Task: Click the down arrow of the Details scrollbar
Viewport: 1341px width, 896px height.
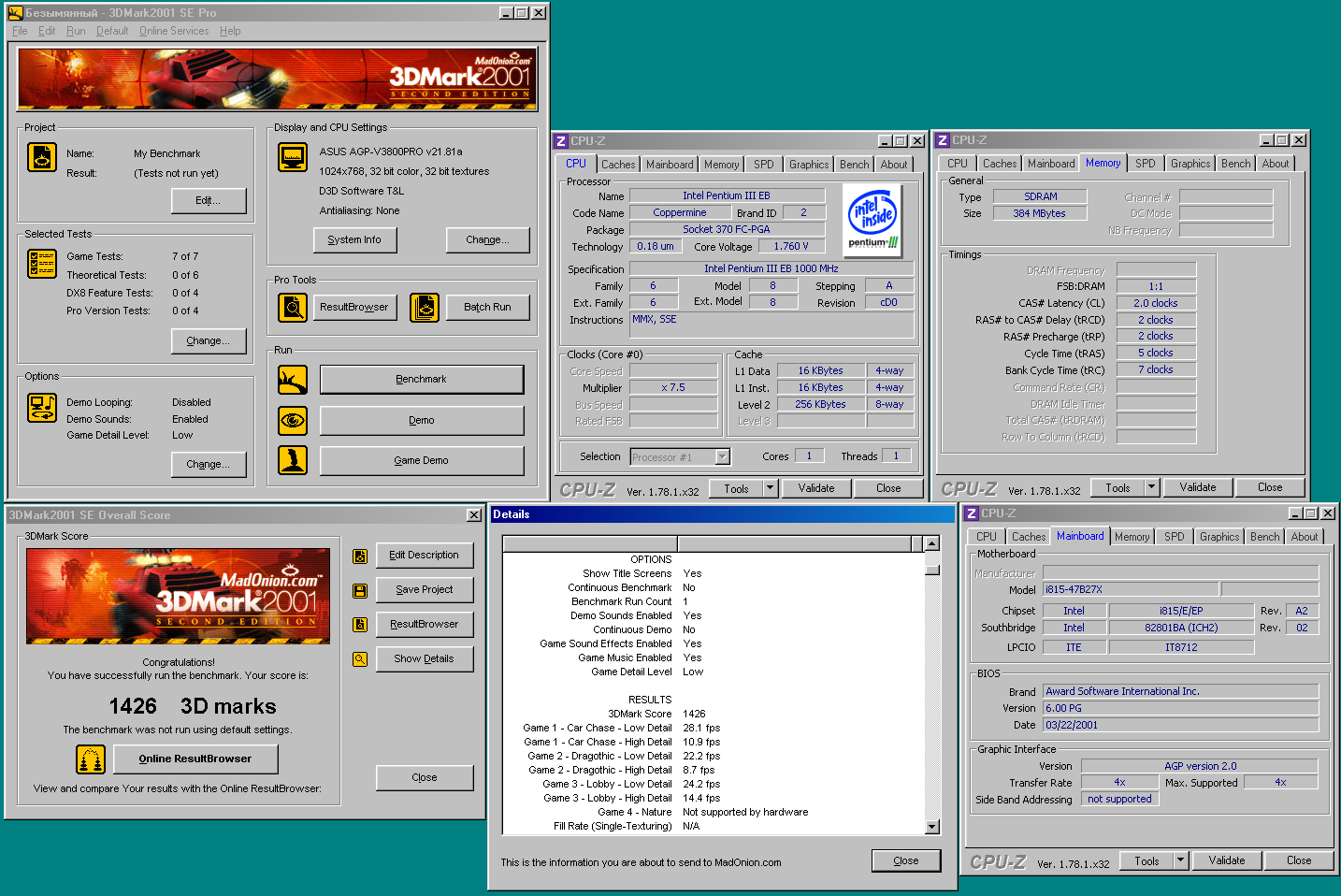Action: click(x=932, y=827)
